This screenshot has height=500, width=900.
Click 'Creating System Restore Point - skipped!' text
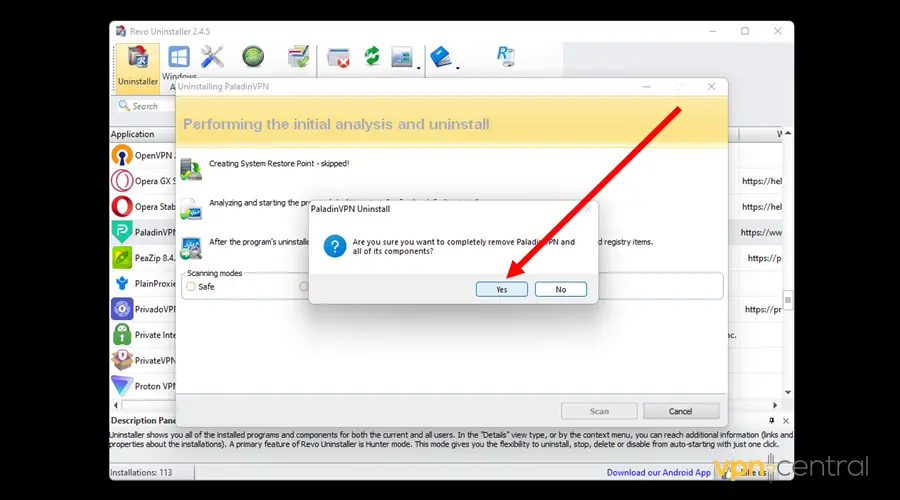[279, 164]
